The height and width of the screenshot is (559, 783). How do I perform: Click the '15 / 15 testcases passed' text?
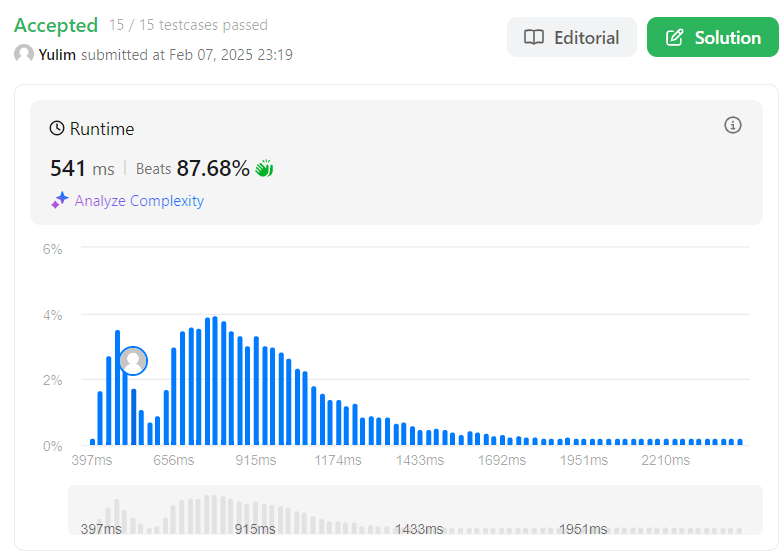coord(189,25)
